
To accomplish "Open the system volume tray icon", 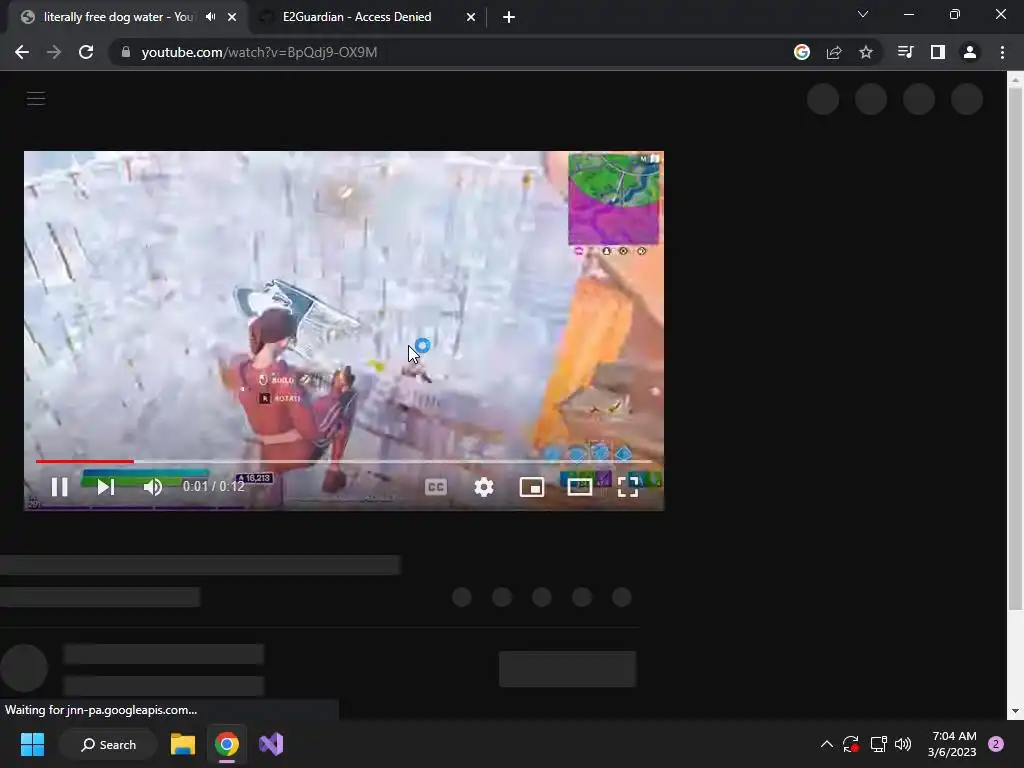I will pyautogui.click(x=903, y=744).
